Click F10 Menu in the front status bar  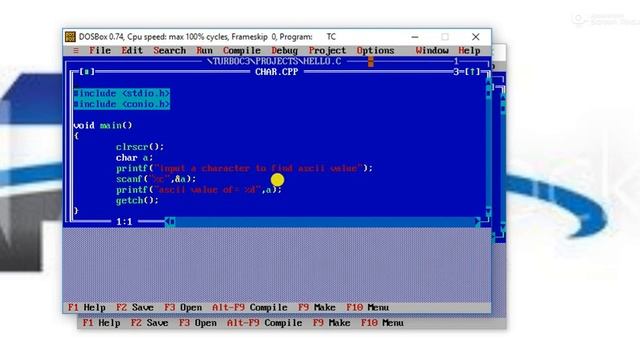pyautogui.click(x=367, y=307)
